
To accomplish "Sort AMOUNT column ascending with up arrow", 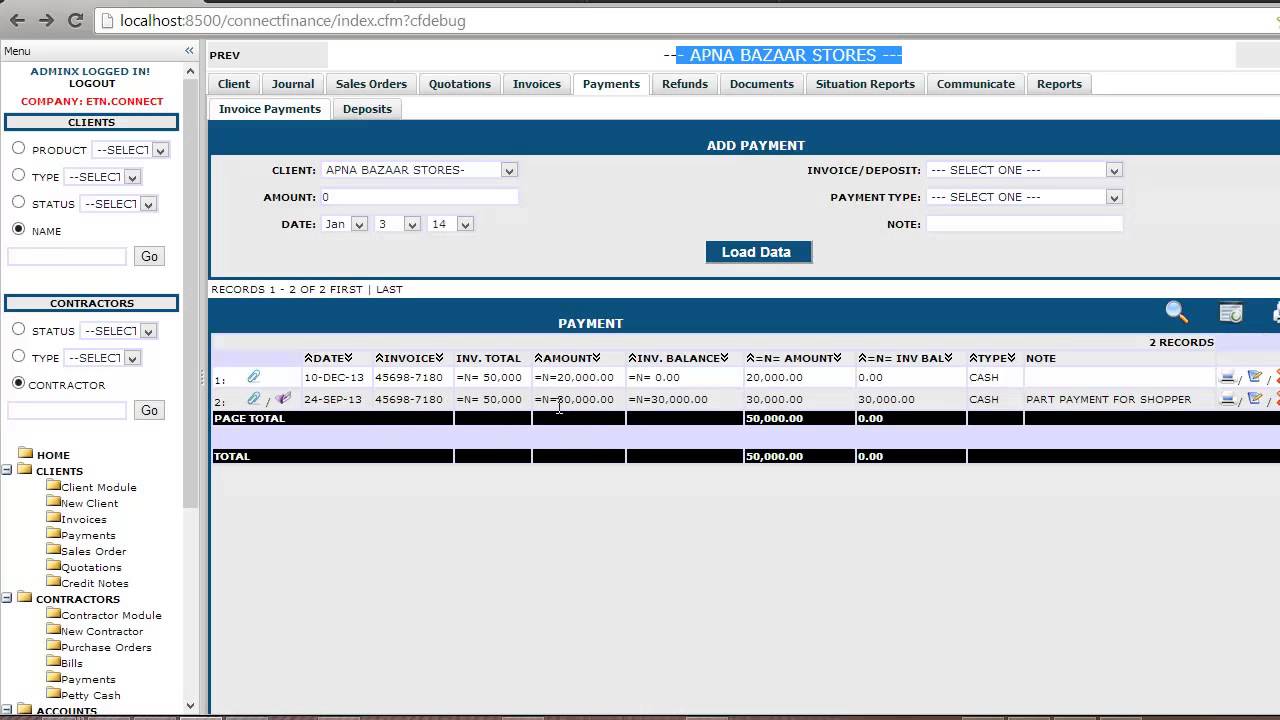I will click(538, 358).
